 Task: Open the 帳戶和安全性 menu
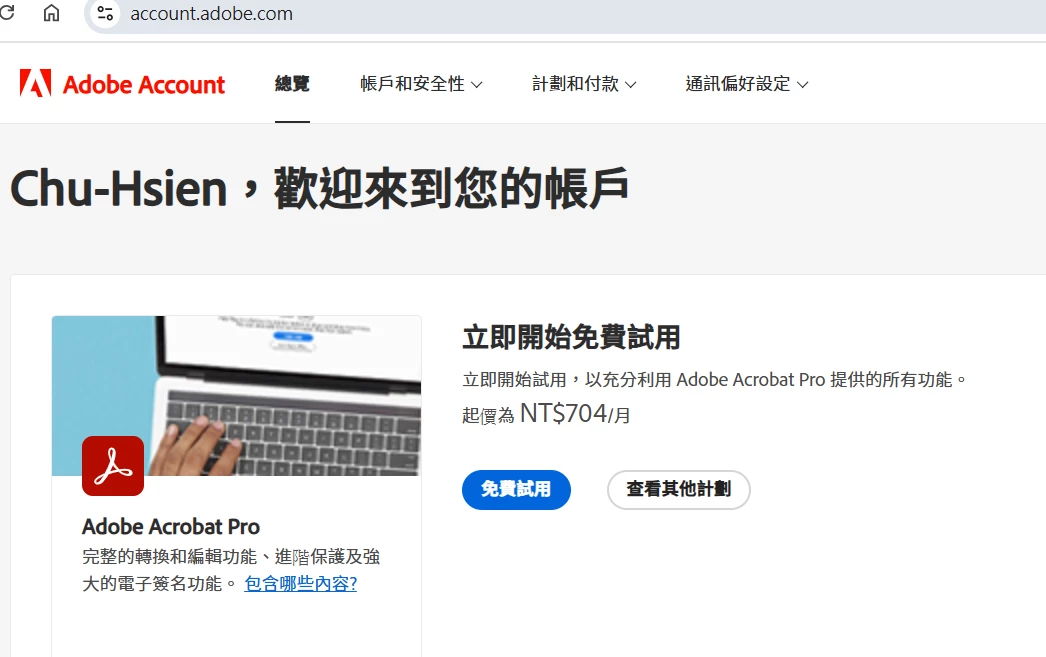tap(421, 84)
